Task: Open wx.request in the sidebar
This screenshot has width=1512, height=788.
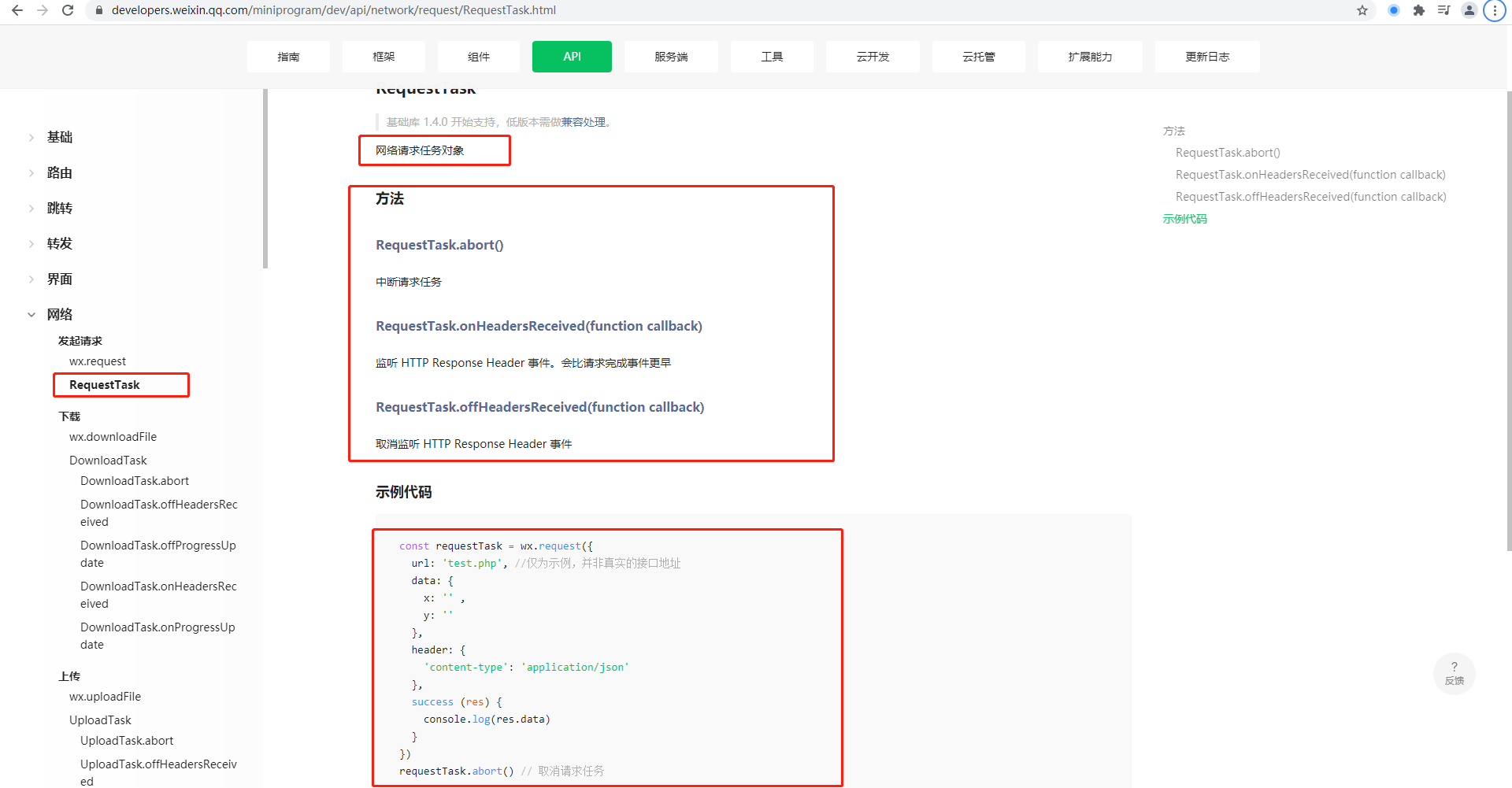Action: [x=98, y=361]
